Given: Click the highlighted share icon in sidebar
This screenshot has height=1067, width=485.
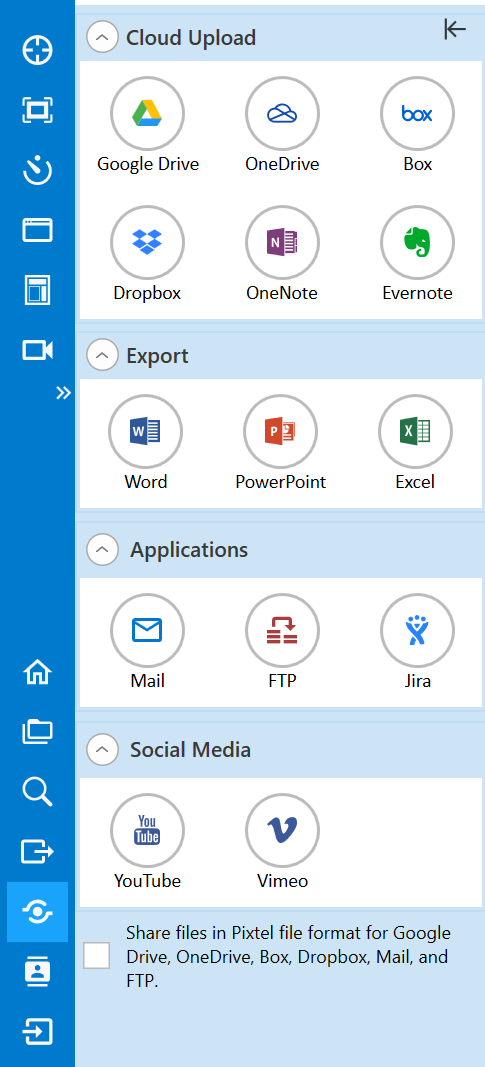Looking at the screenshot, I should pyautogui.click(x=37, y=912).
